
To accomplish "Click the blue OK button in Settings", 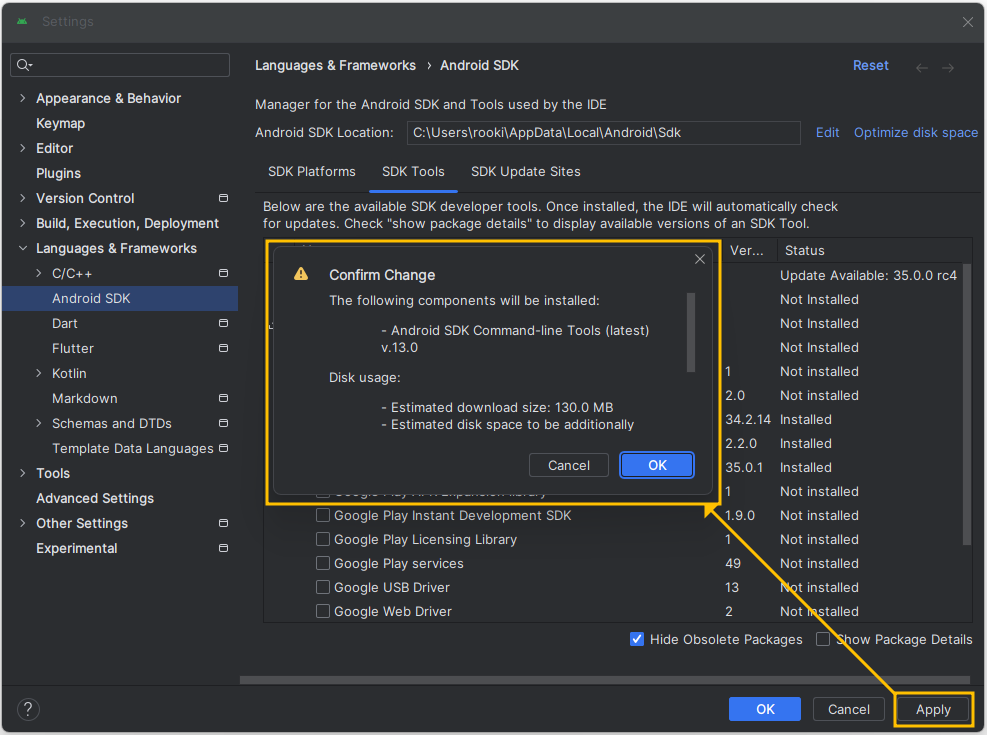I will coord(765,709).
